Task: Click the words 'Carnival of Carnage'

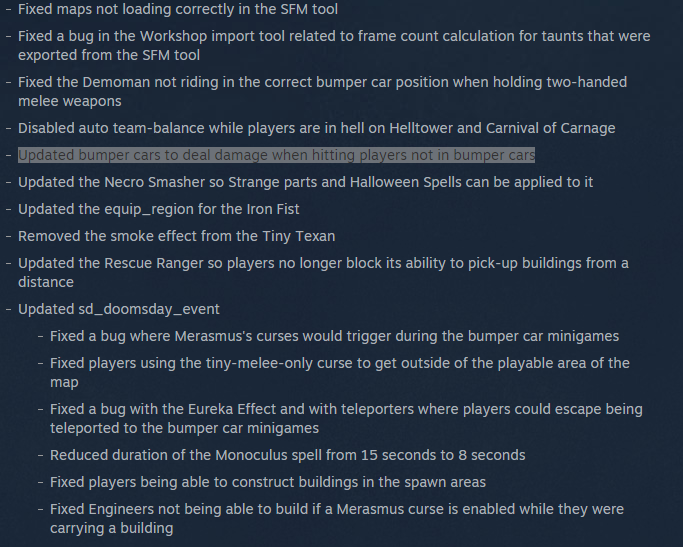Action: point(551,128)
